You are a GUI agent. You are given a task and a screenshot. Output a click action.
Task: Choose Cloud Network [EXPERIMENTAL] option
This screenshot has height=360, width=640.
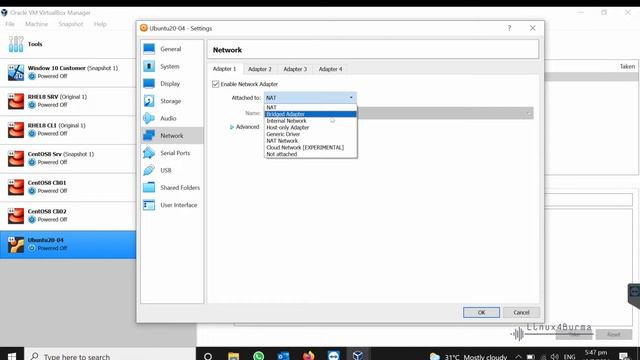point(311,147)
